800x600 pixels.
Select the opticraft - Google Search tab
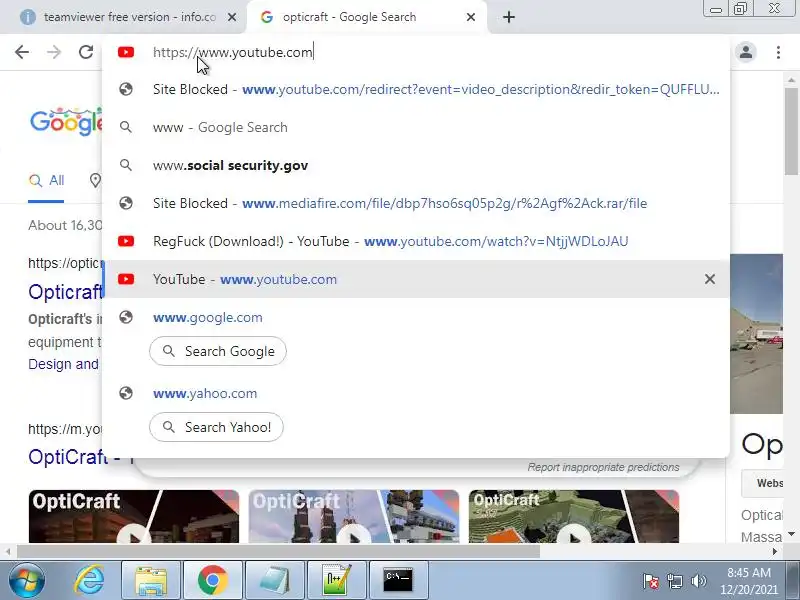click(366, 17)
